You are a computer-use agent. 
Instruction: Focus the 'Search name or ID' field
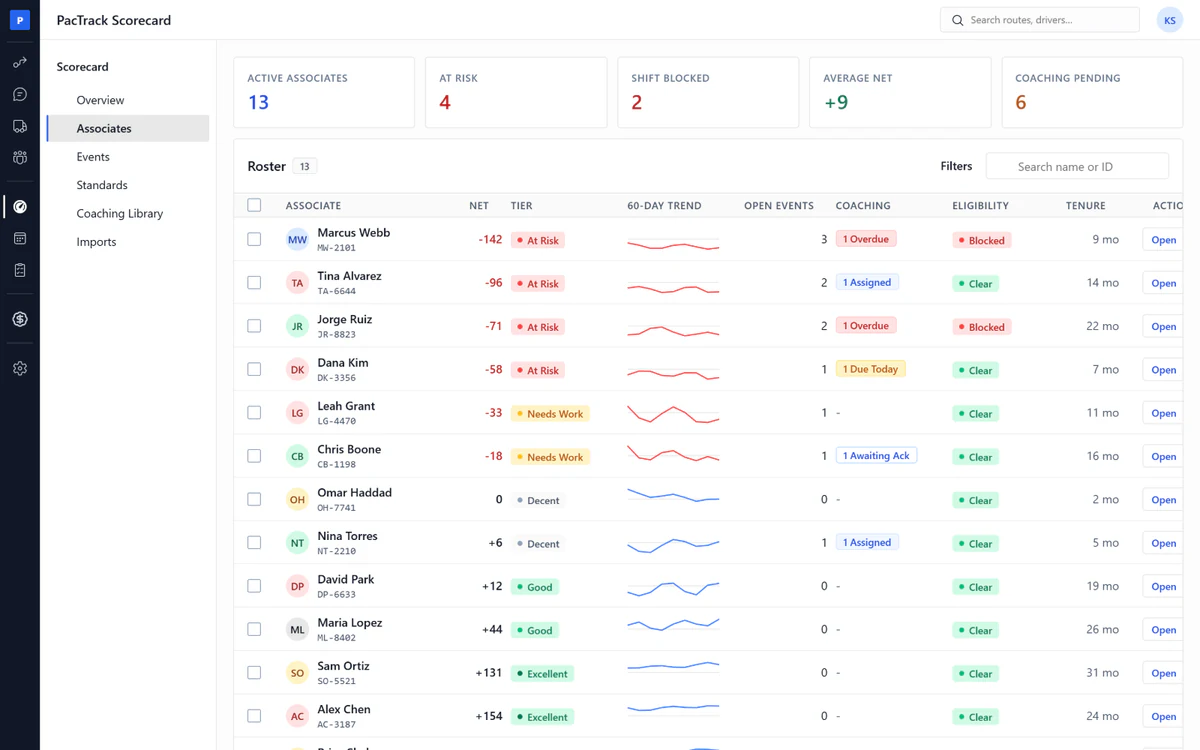[x=1077, y=166]
